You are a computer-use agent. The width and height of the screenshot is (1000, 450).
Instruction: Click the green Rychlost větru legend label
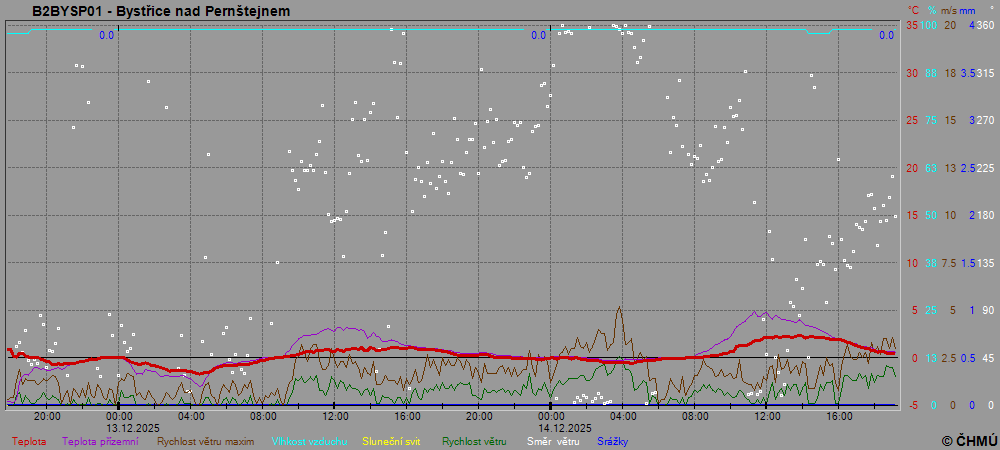point(474,440)
